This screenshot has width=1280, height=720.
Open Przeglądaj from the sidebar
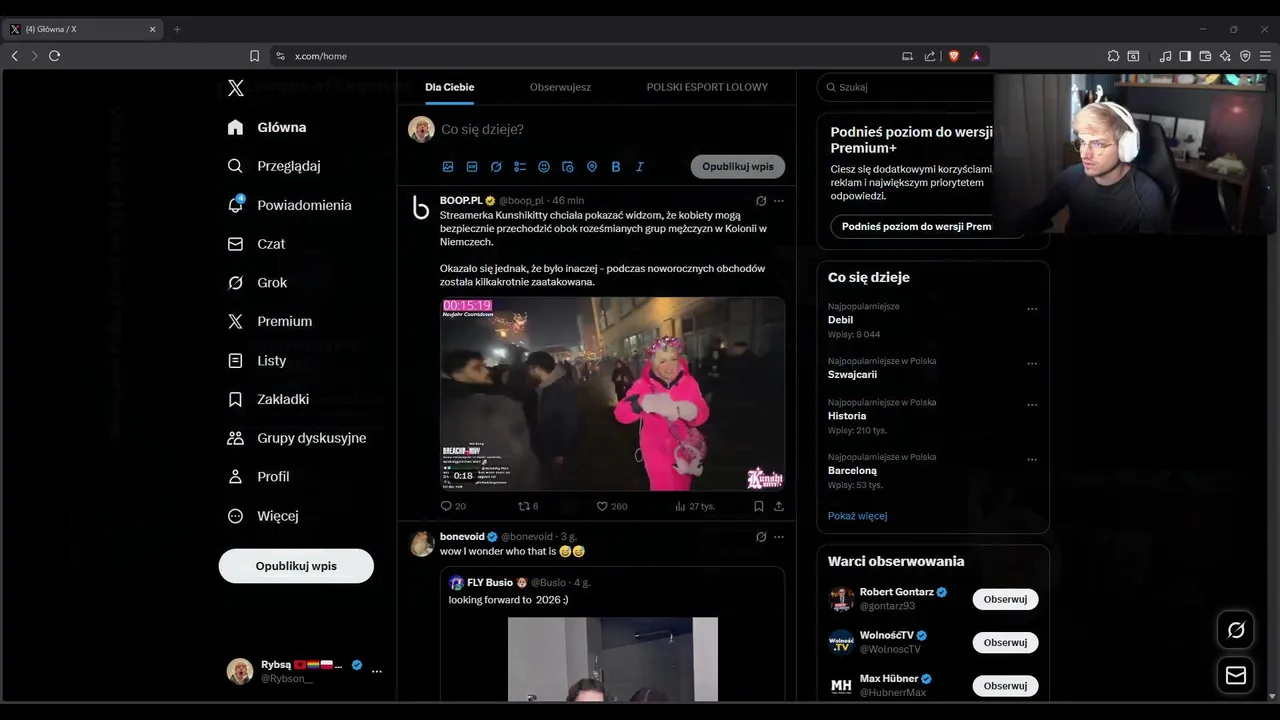(x=274, y=166)
